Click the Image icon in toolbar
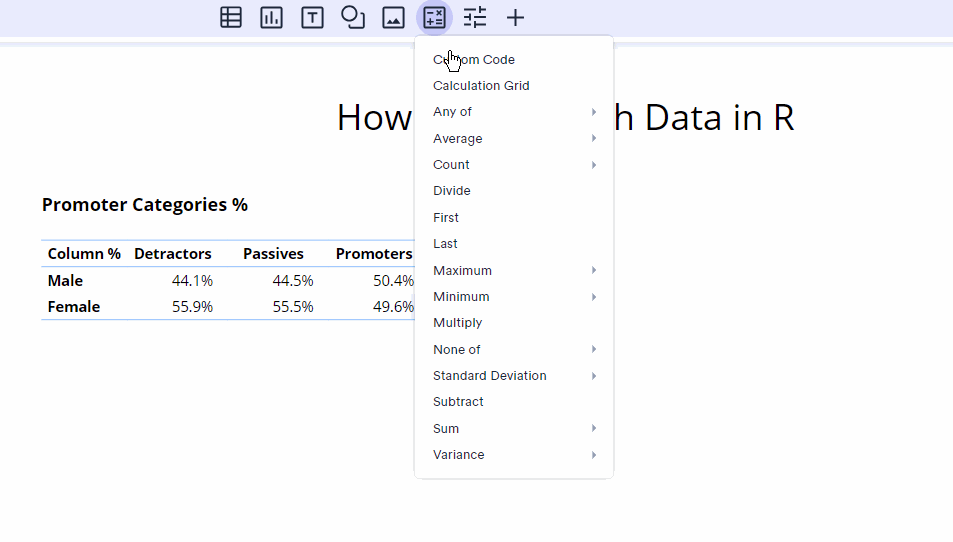953x542 pixels. (393, 17)
